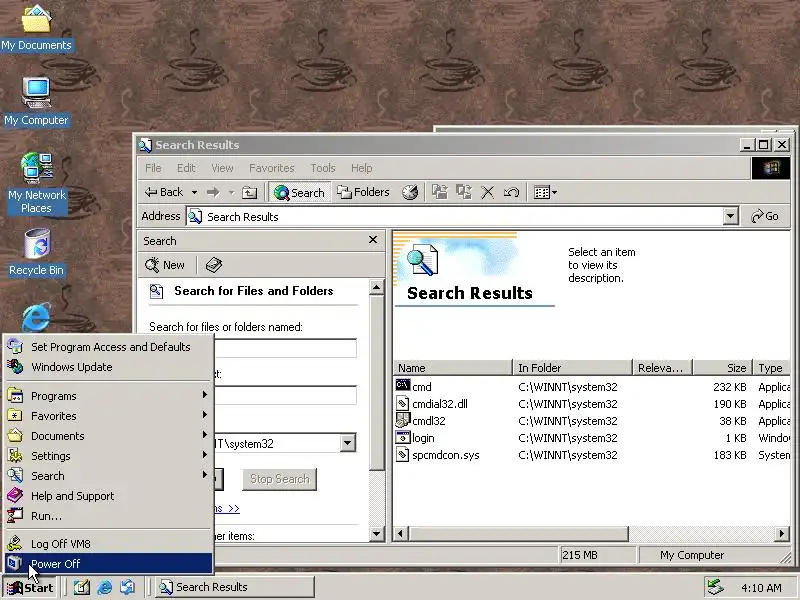Choose Log Off VM8
800x600 pixels.
point(109,543)
